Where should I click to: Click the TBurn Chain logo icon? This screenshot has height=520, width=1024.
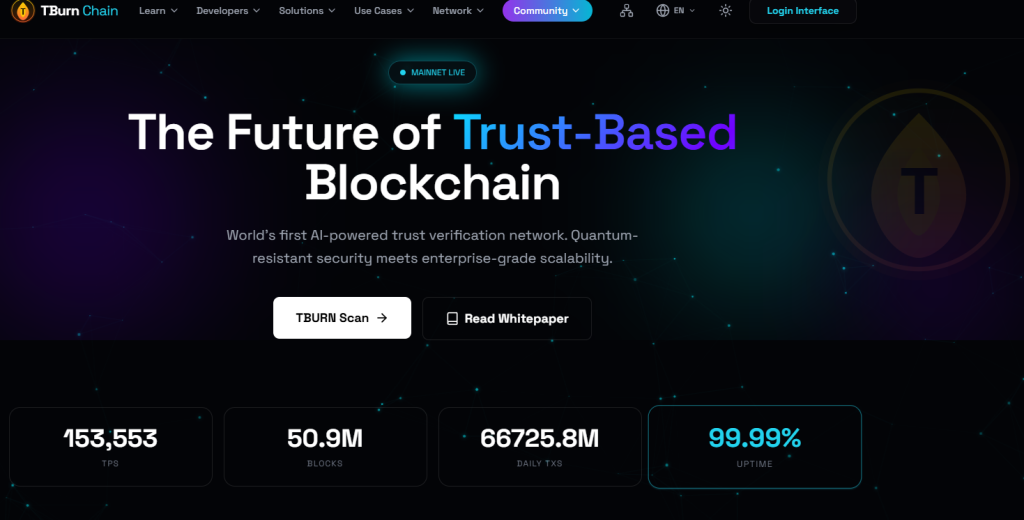point(20,11)
